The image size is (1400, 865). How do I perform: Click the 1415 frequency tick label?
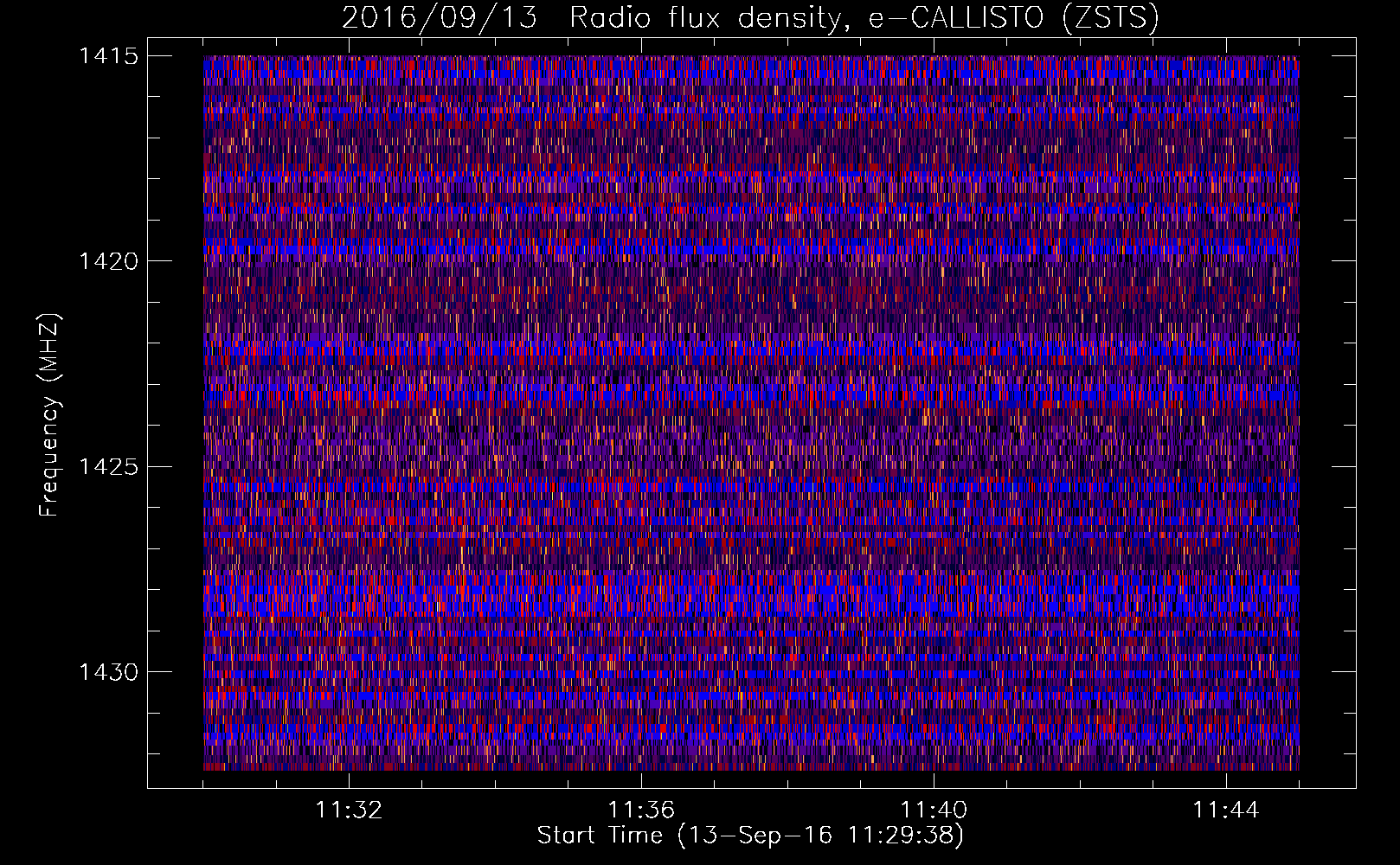coord(108,56)
